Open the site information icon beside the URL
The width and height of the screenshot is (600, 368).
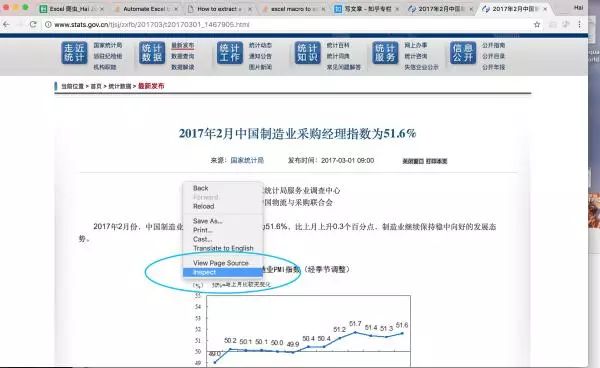pos(48,24)
